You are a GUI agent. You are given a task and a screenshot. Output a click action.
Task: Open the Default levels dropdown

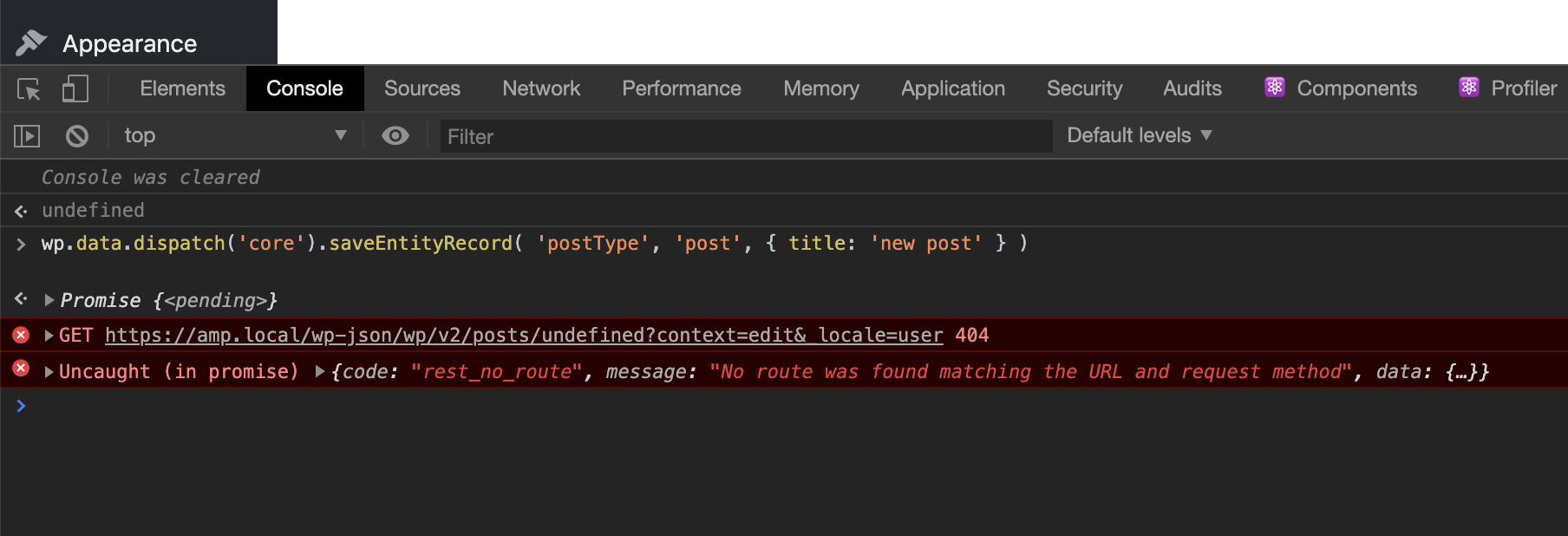point(1139,135)
